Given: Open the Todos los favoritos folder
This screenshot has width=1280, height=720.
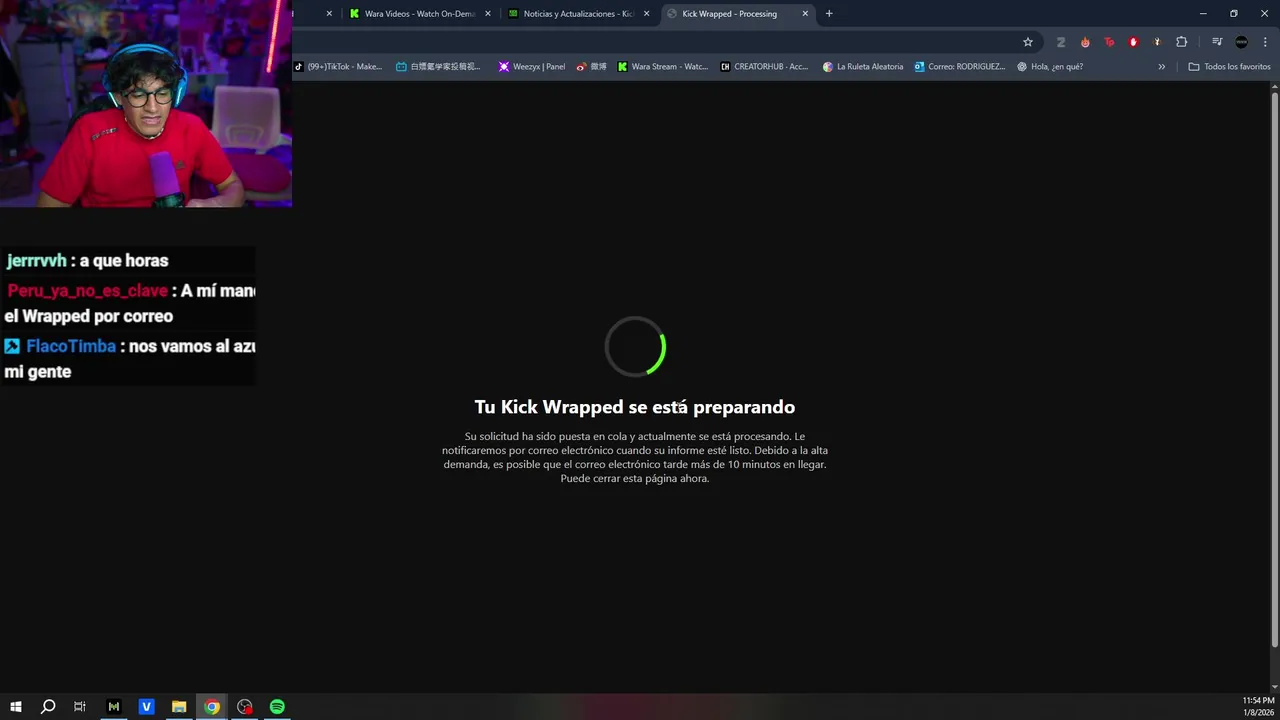Looking at the screenshot, I should tap(1229, 67).
